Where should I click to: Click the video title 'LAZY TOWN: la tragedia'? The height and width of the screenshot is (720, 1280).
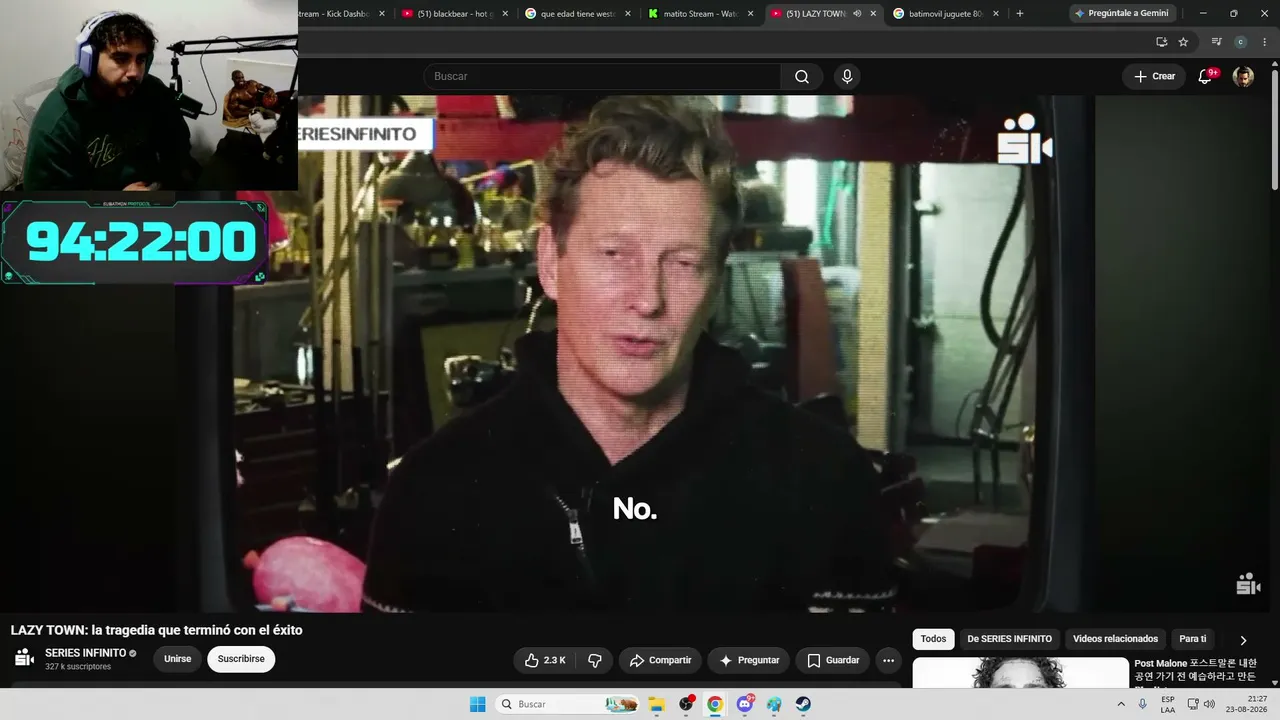pyautogui.click(x=156, y=630)
